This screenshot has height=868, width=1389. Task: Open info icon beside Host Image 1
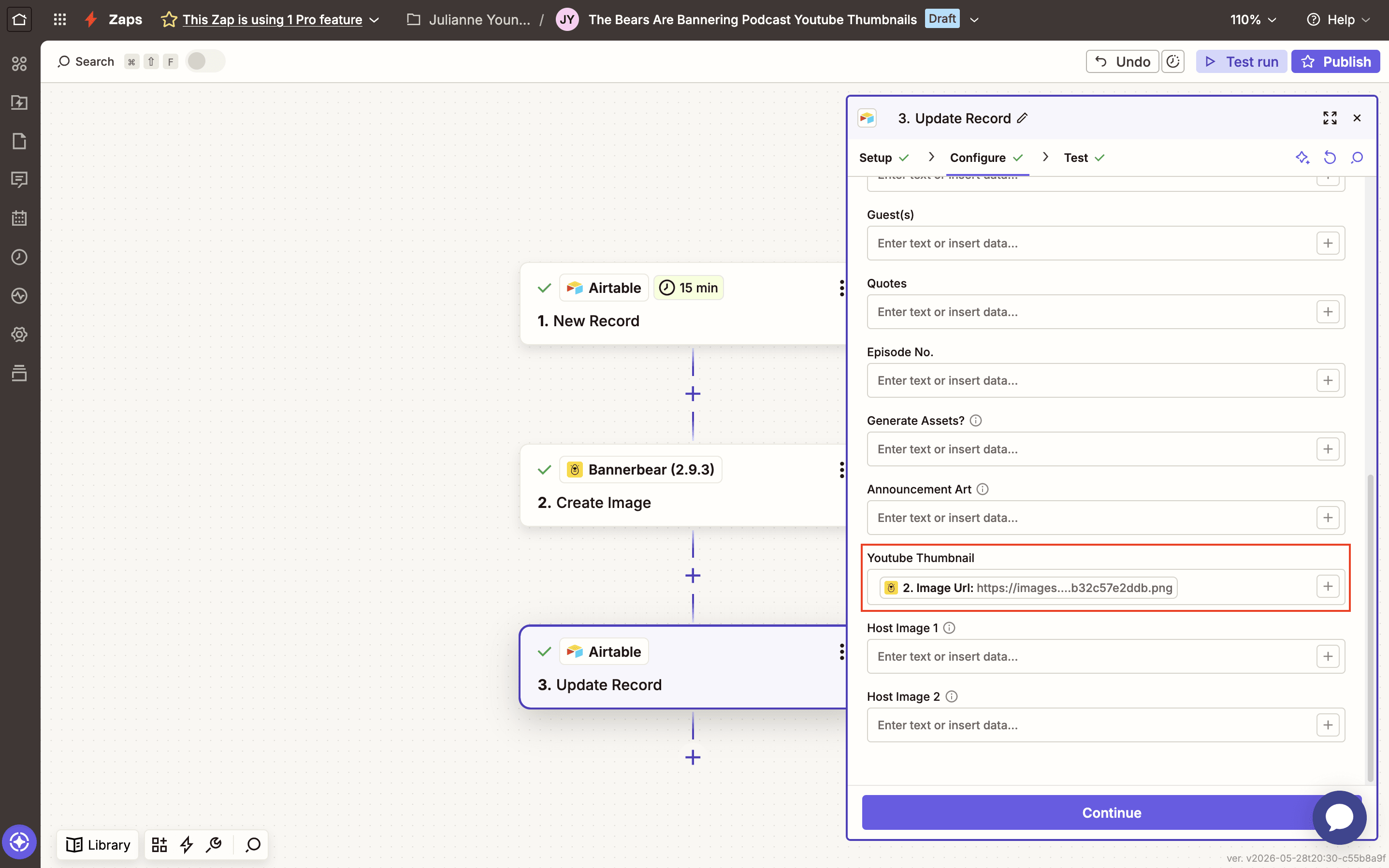click(949, 627)
